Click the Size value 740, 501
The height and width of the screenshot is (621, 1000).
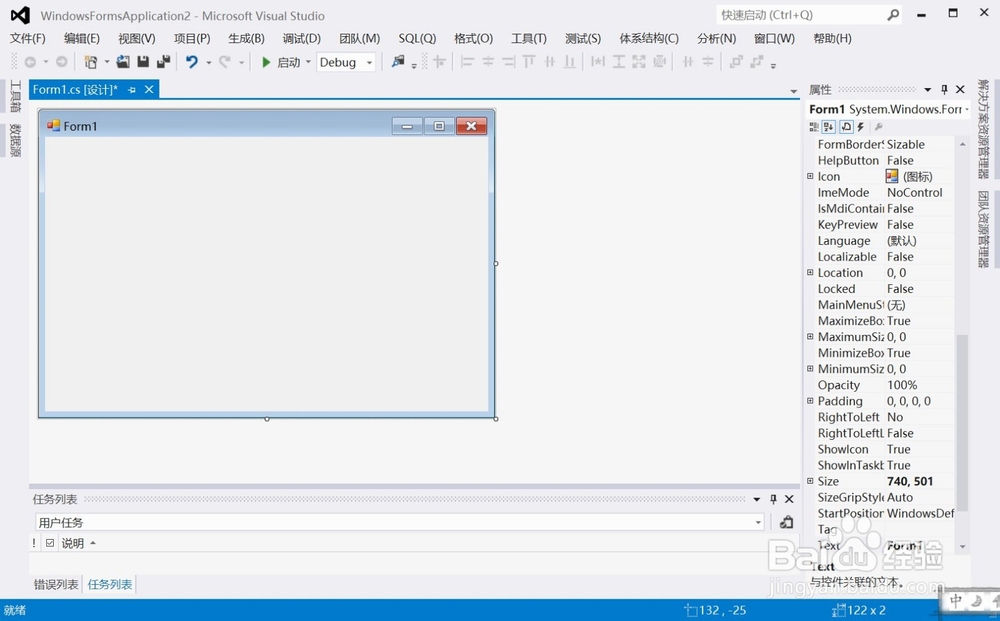pos(909,481)
